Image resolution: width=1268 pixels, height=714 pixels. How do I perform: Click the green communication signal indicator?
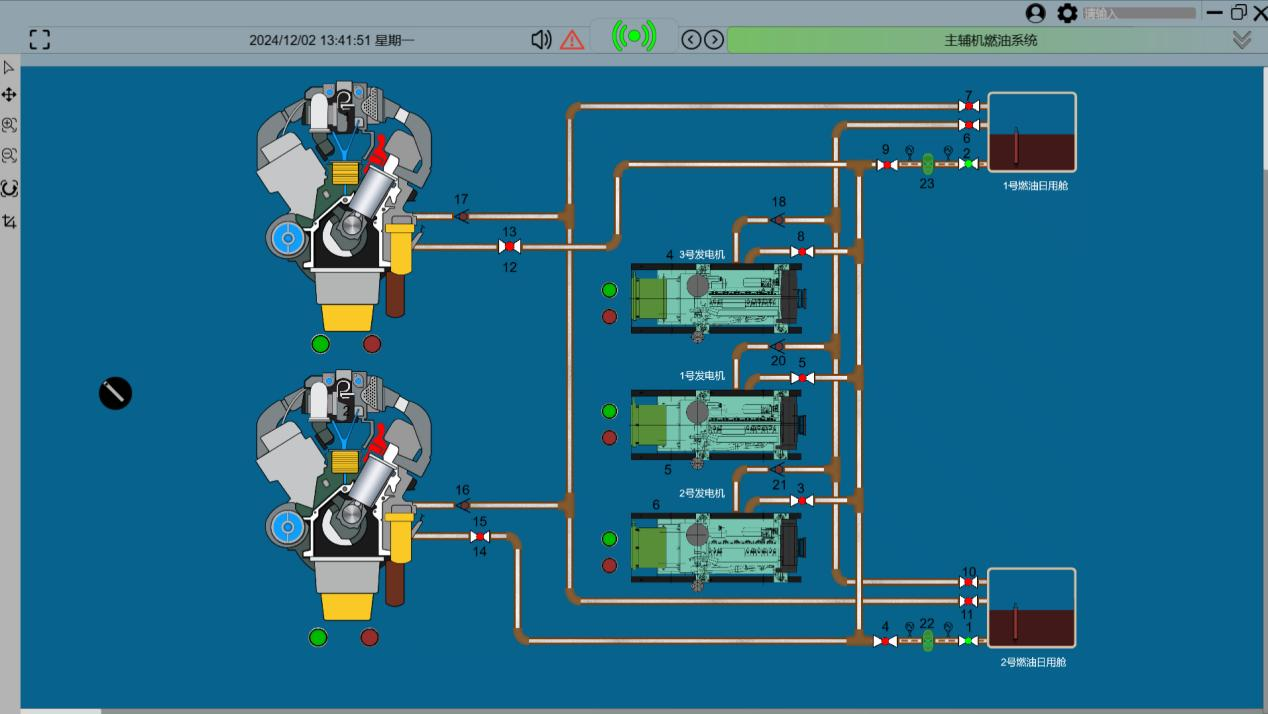click(633, 36)
